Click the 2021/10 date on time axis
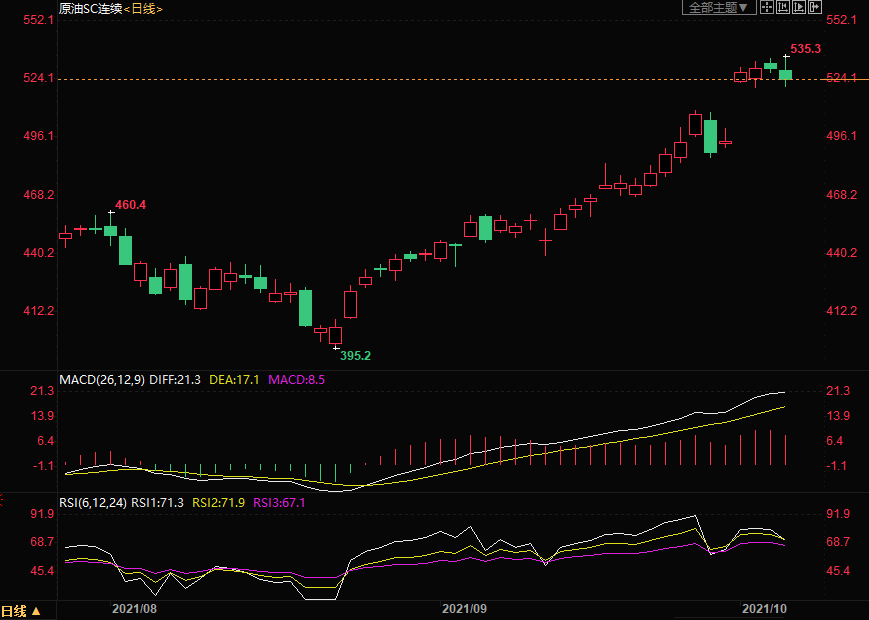 [x=765, y=608]
